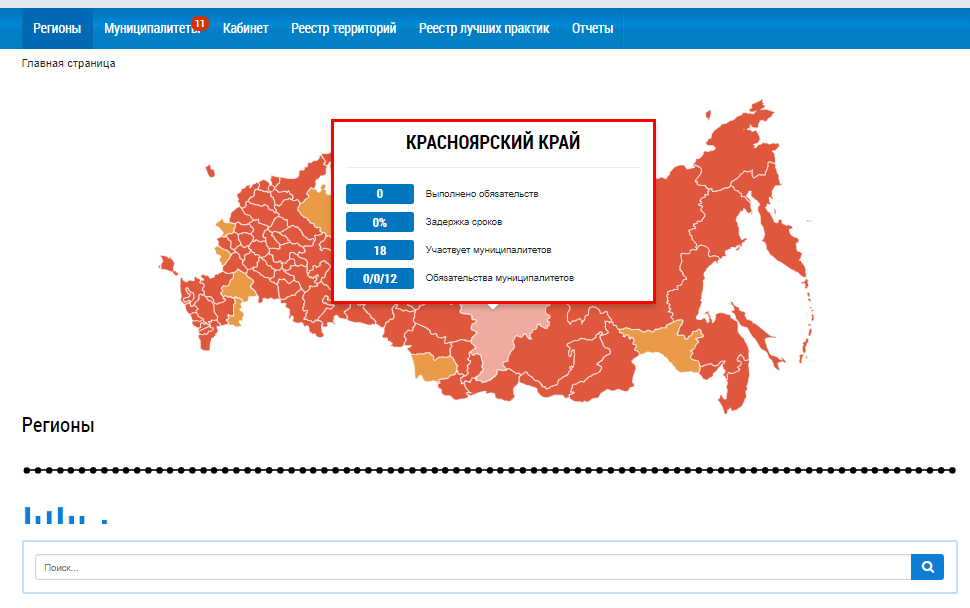Open the Муниципалитеты tab
Viewport: 970px width, 608px height.
click(152, 28)
